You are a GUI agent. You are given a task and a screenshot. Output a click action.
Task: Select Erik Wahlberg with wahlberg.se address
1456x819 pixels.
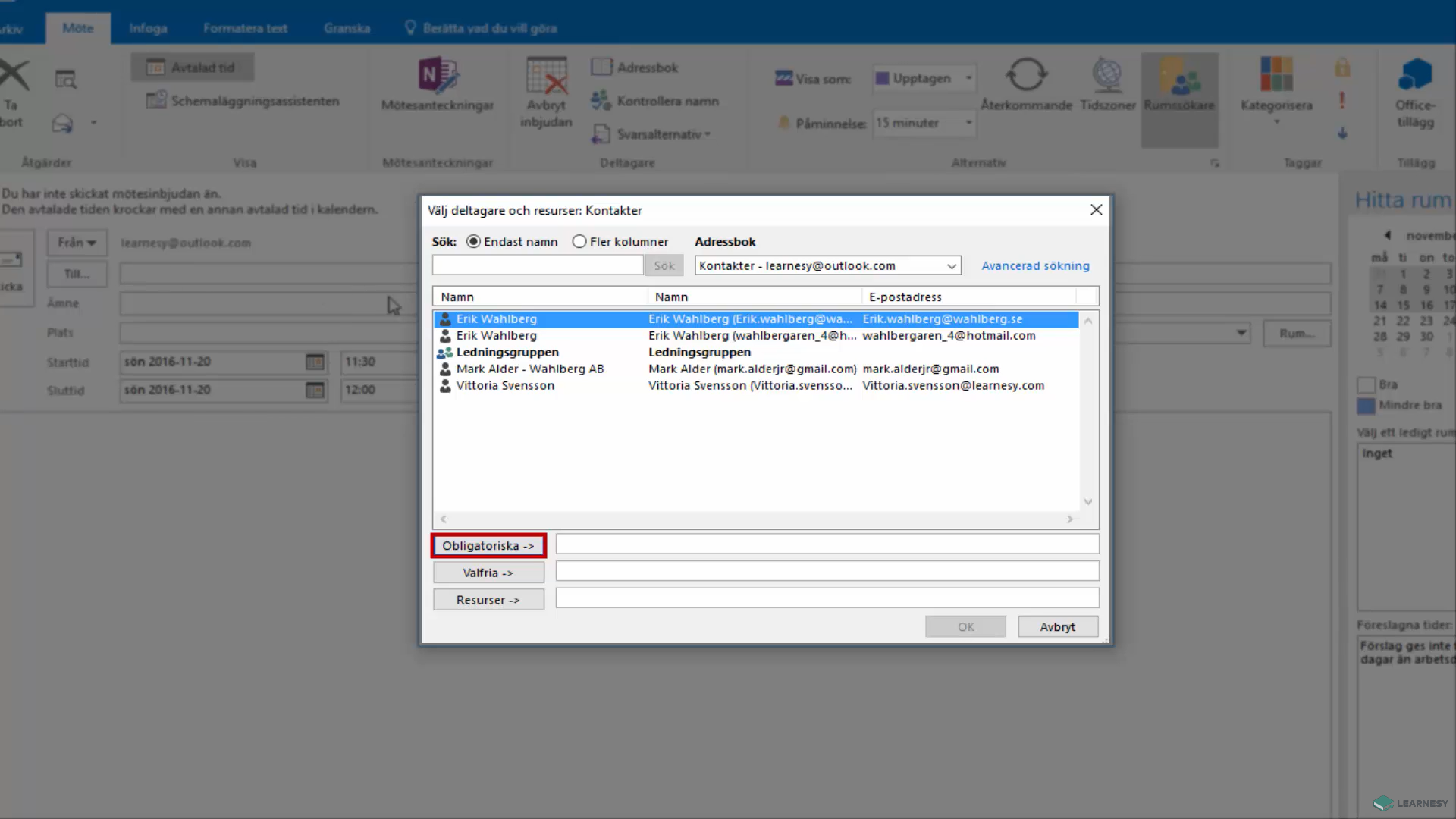pos(756,319)
